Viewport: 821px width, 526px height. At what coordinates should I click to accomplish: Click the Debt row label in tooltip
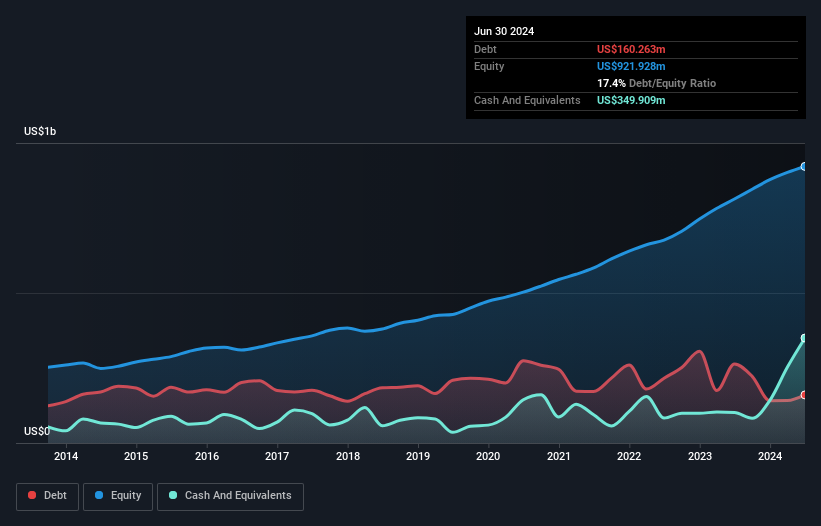(x=485, y=49)
